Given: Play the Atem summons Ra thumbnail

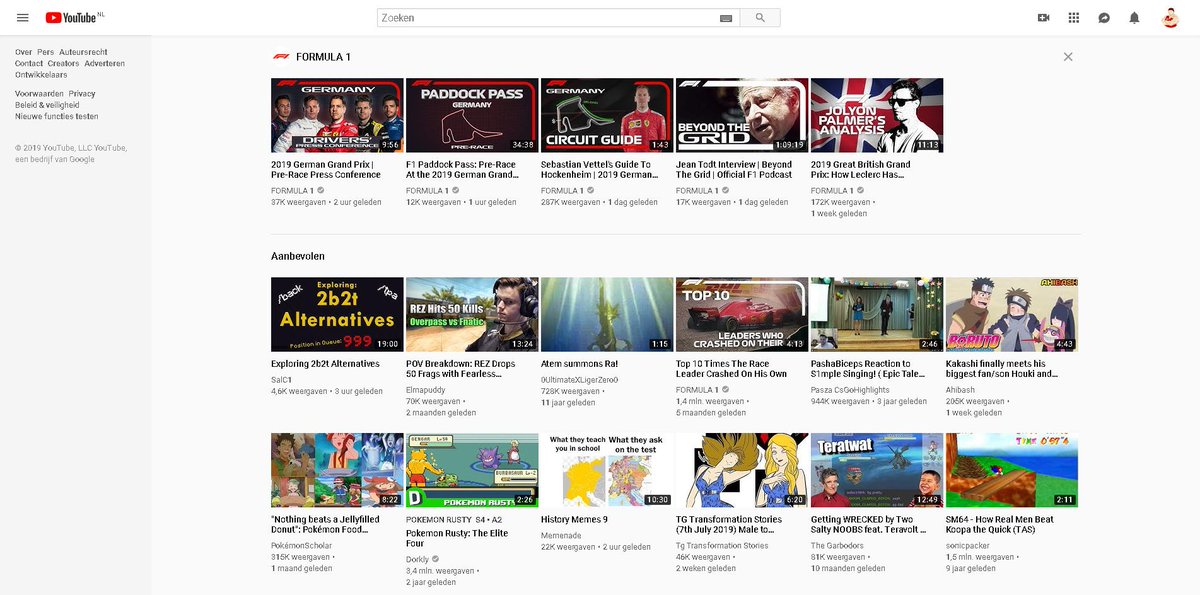Looking at the screenshot, I should [607, 314].
